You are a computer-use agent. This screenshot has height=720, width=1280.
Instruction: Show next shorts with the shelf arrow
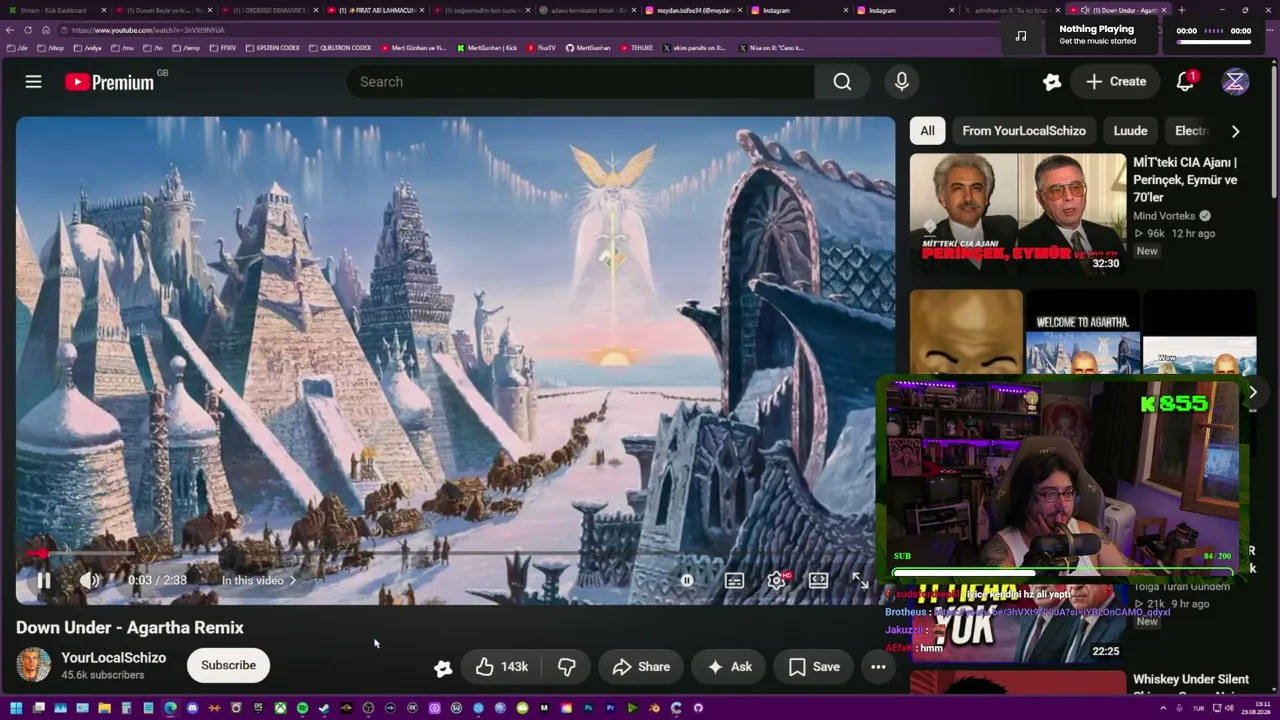pos(1252,392)
